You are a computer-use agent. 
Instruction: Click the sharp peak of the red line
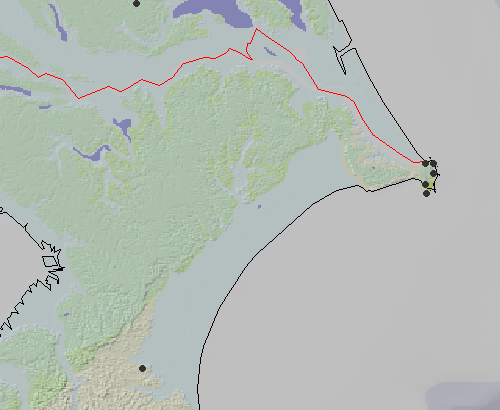(256, 29)
